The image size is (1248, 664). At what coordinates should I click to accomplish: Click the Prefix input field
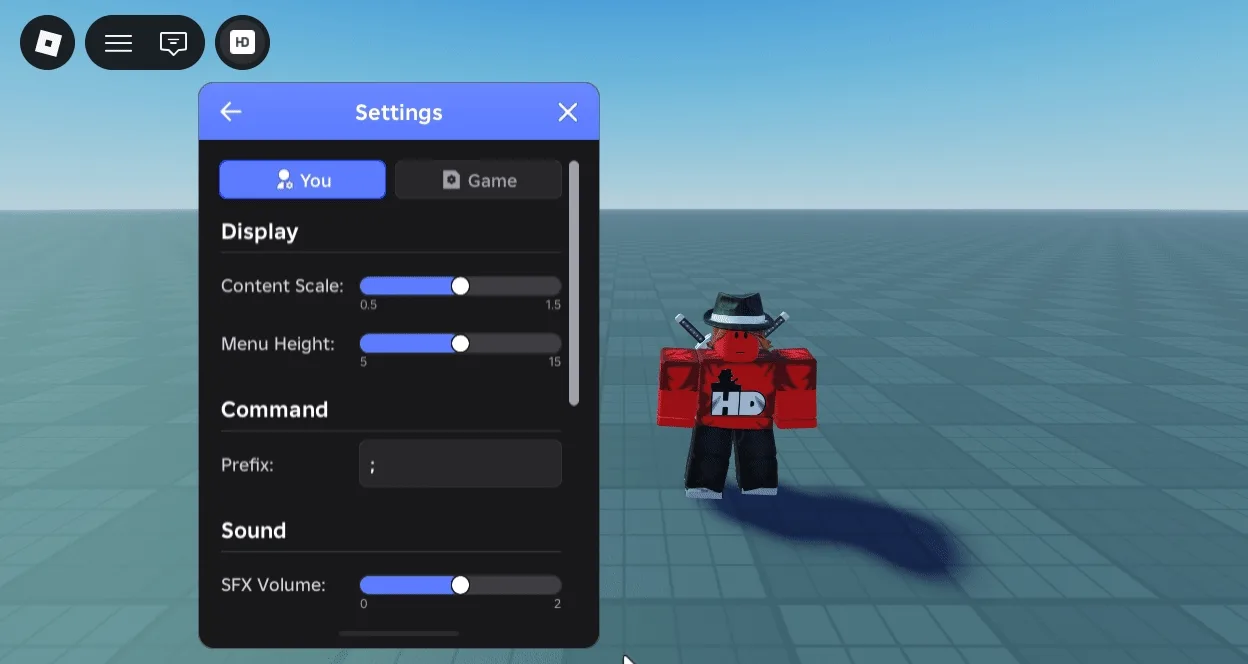460,464
